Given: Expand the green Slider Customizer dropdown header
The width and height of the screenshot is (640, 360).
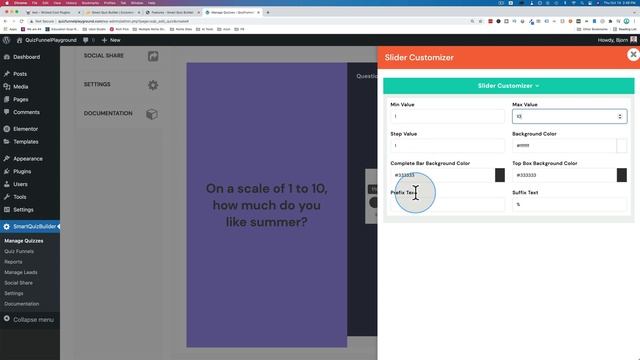Looking at the screenshot, I should point(509,86).
